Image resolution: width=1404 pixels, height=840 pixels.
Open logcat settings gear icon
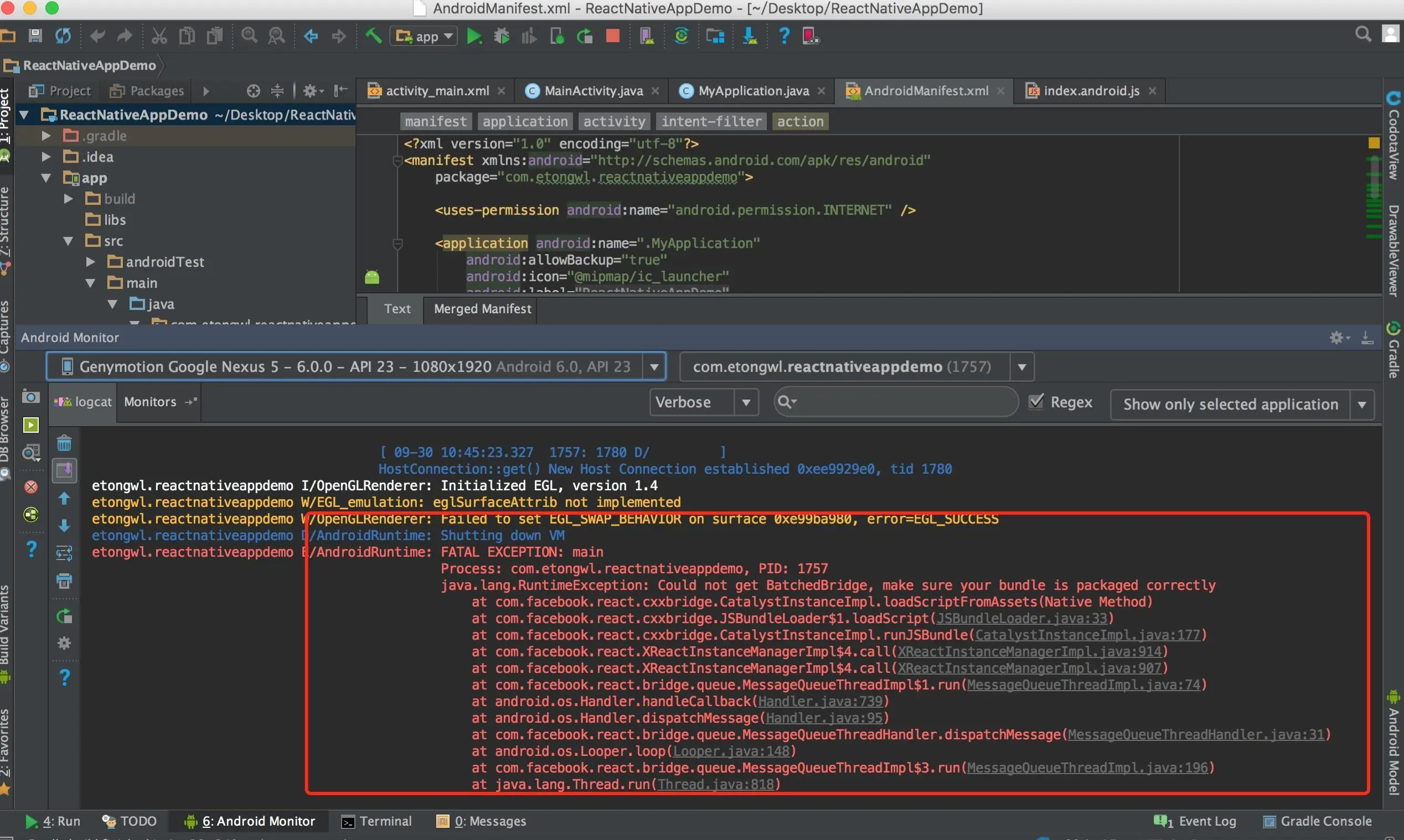click(64, 644)
